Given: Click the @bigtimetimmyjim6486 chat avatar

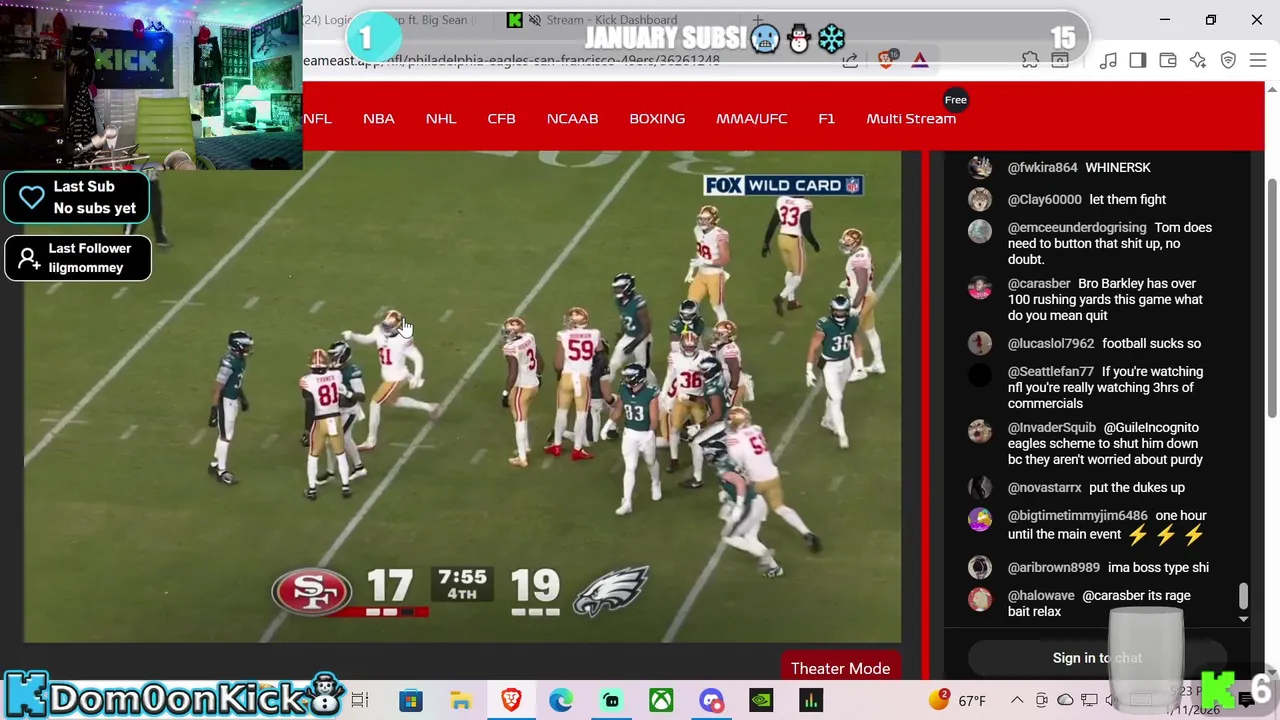Looking at the screenshot, I should [x=980, y=518].
